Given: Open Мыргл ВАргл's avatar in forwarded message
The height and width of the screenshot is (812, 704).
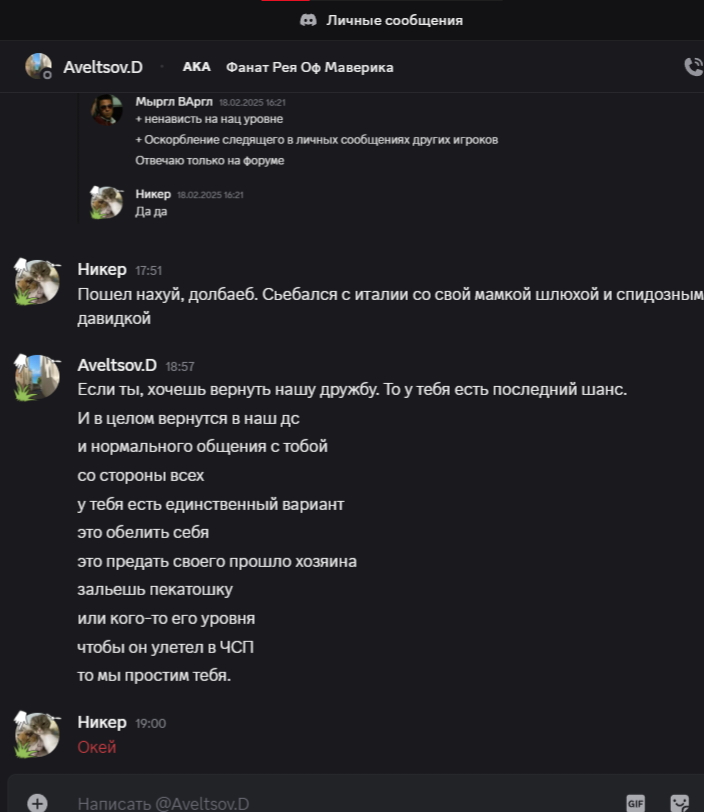Looking at the screenshot, I should 107,110.
